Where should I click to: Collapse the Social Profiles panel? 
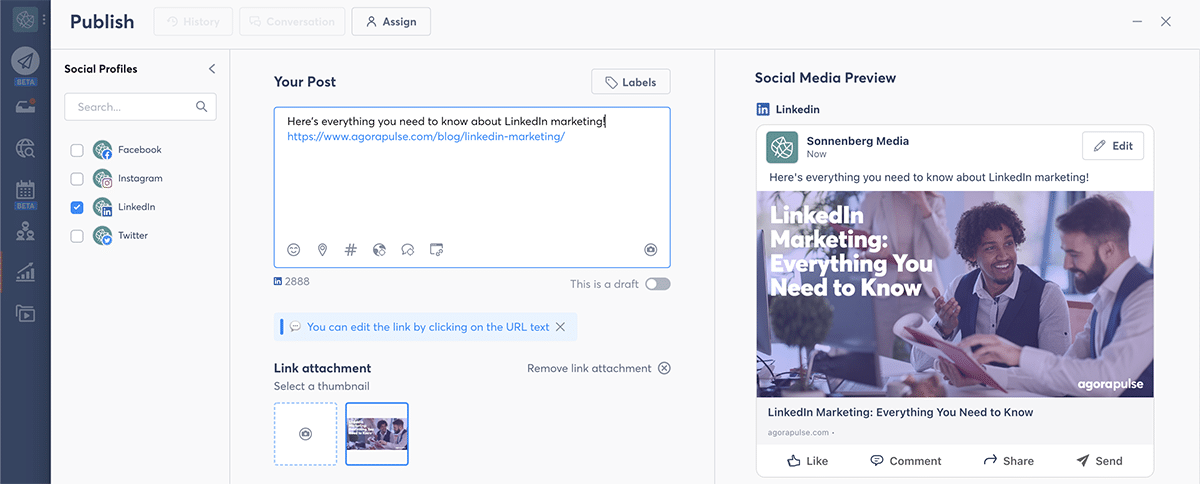[x=212, y=69]
